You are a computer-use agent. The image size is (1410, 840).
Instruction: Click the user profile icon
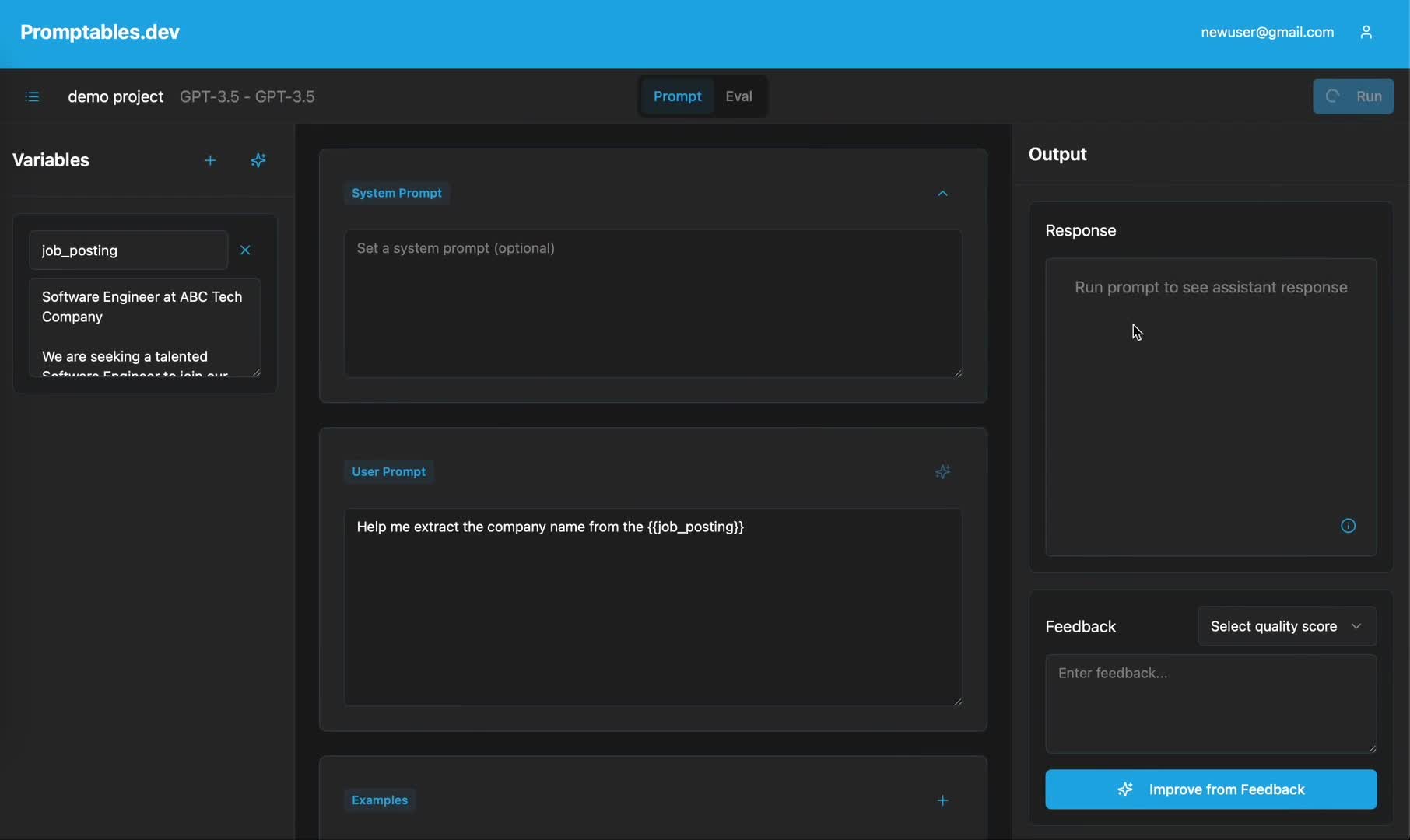[1367, 32]
